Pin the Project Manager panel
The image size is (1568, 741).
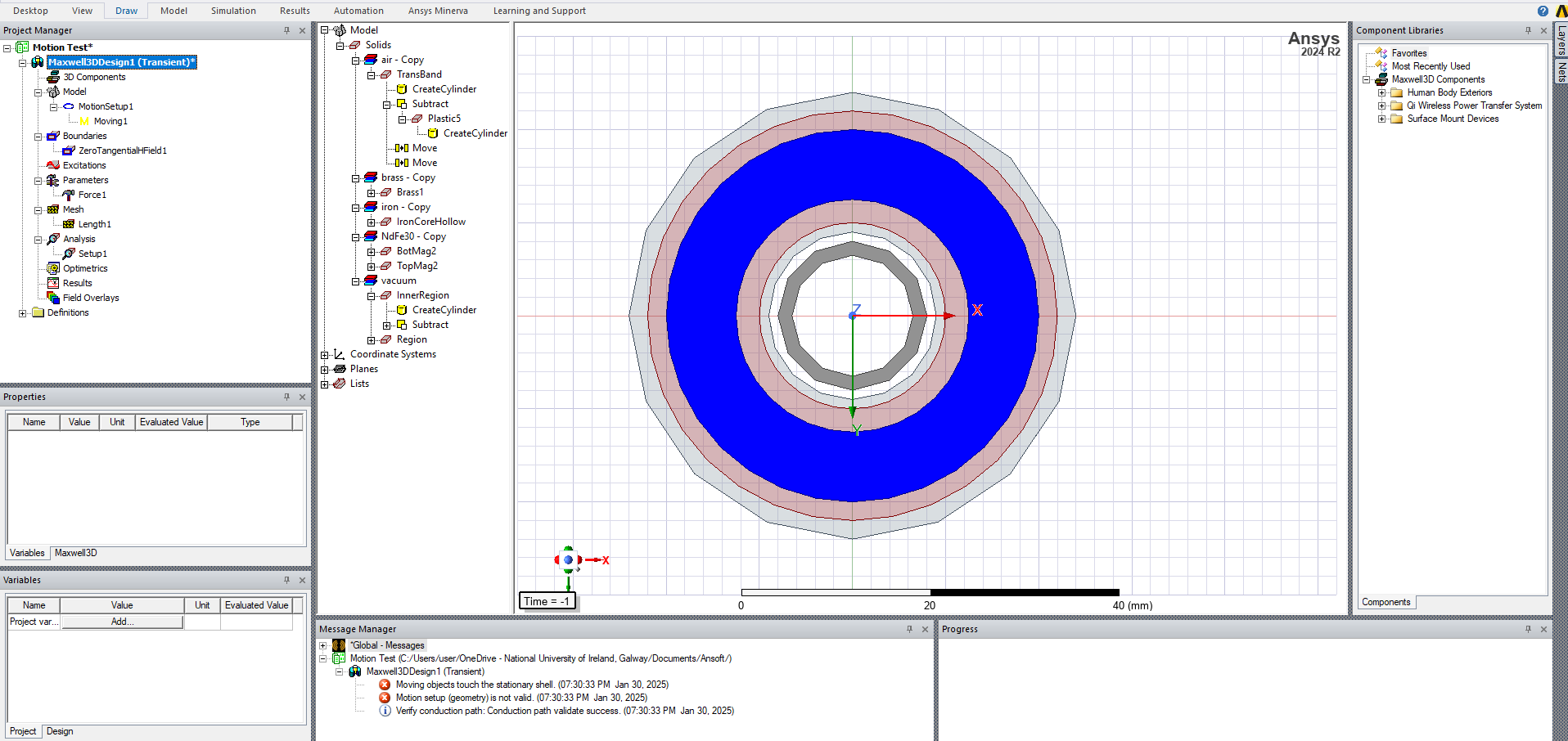[x=286, y=30]
